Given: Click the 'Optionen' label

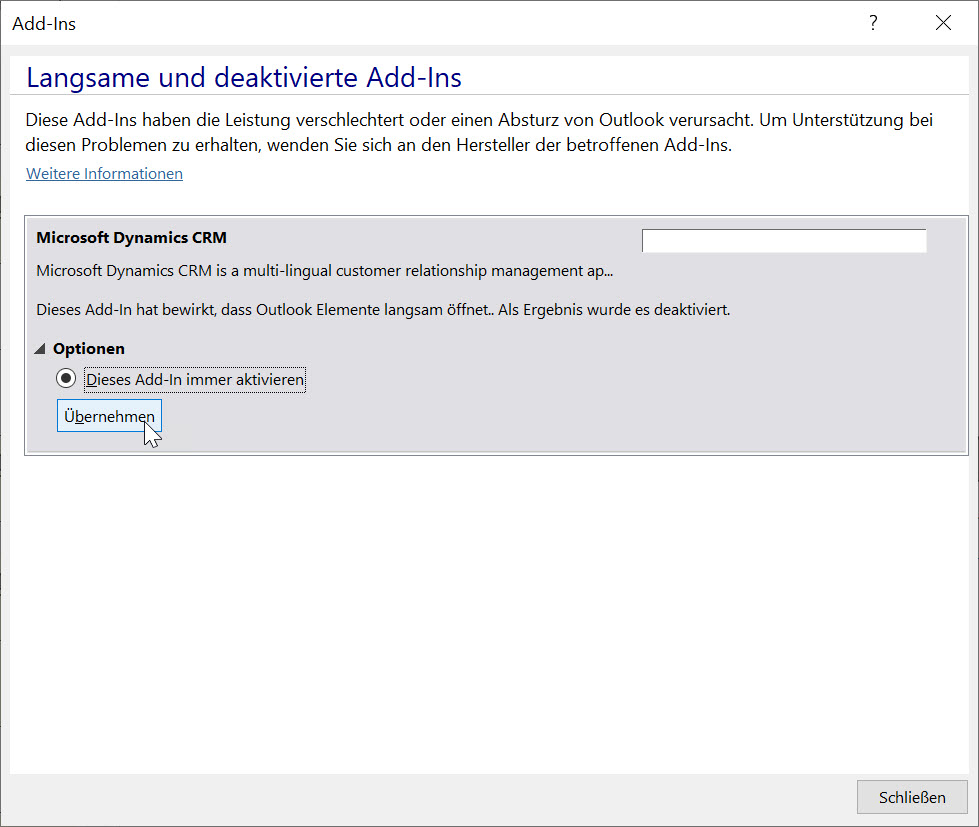Looking at the screenshot, I should click(89, 348).
